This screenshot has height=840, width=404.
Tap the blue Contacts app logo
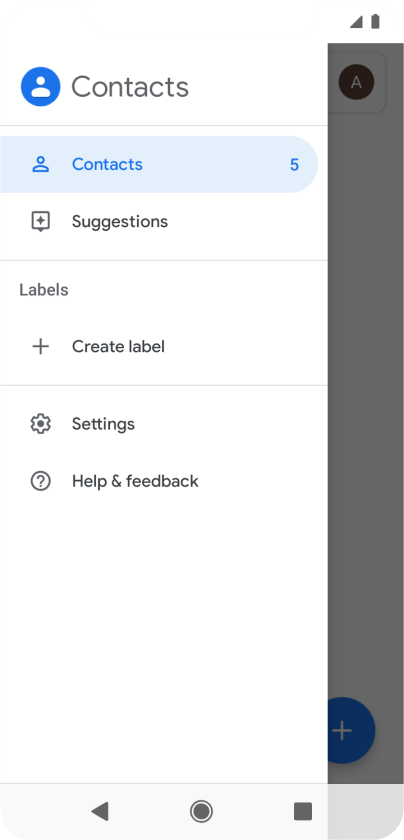41,87
